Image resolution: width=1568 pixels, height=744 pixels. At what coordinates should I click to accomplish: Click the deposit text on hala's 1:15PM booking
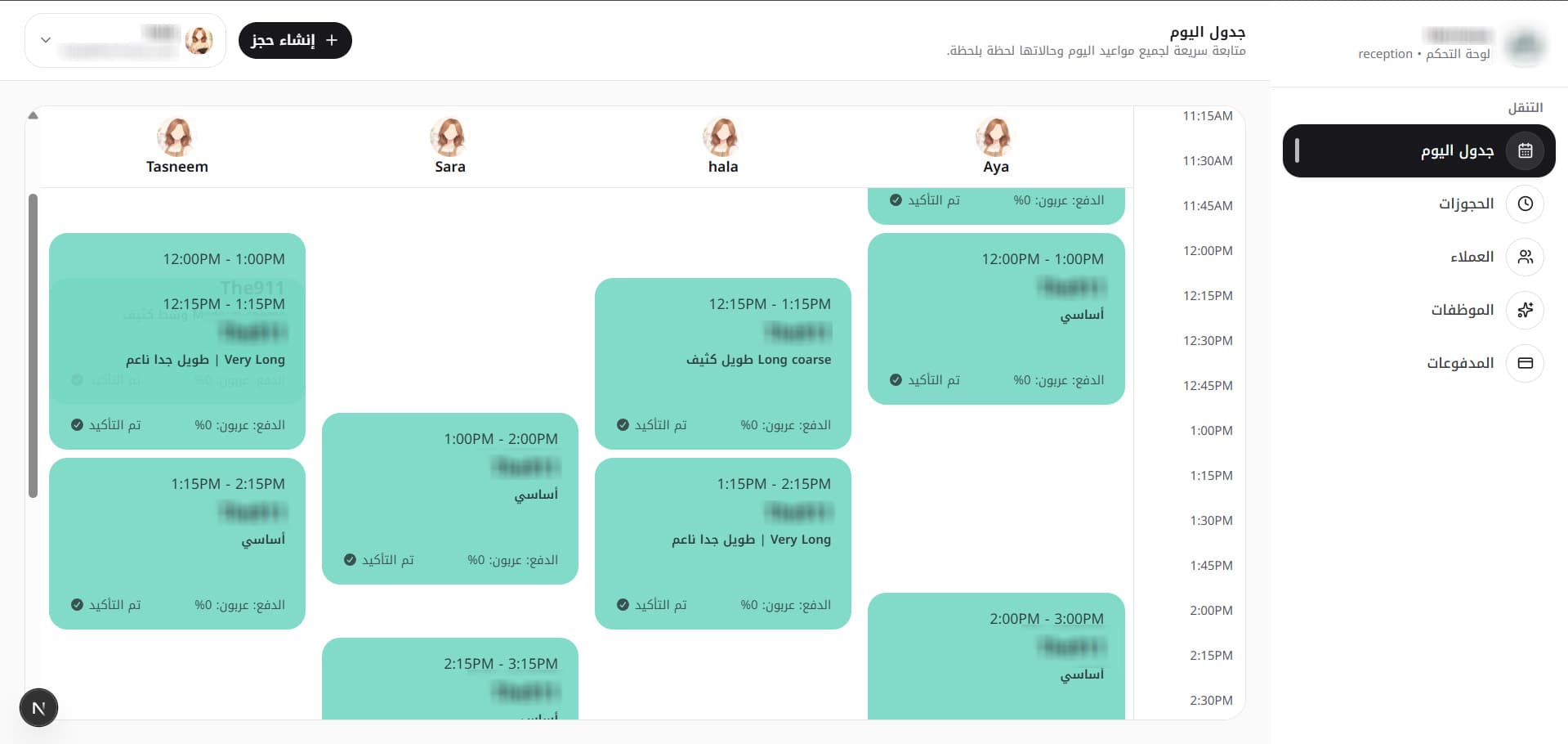pyautogui.click(x=786, y=605)
